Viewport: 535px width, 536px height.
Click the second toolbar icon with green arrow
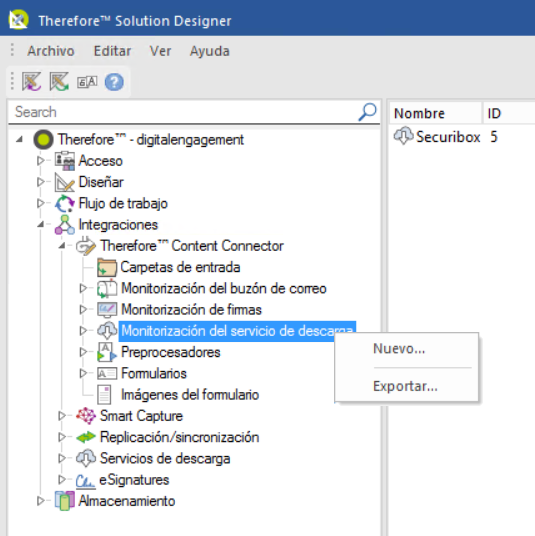(59, 82)
